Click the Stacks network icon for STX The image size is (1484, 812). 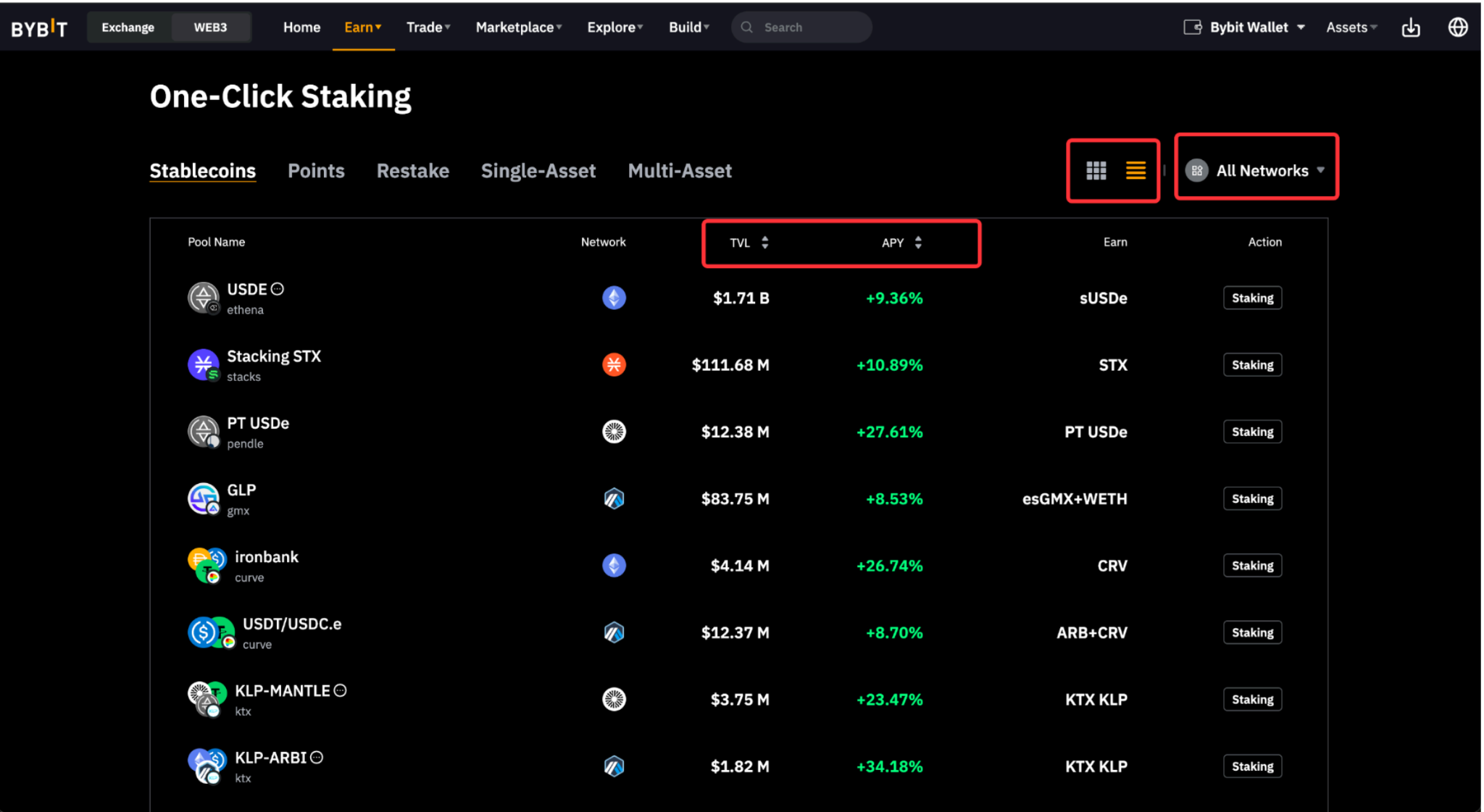614,364
